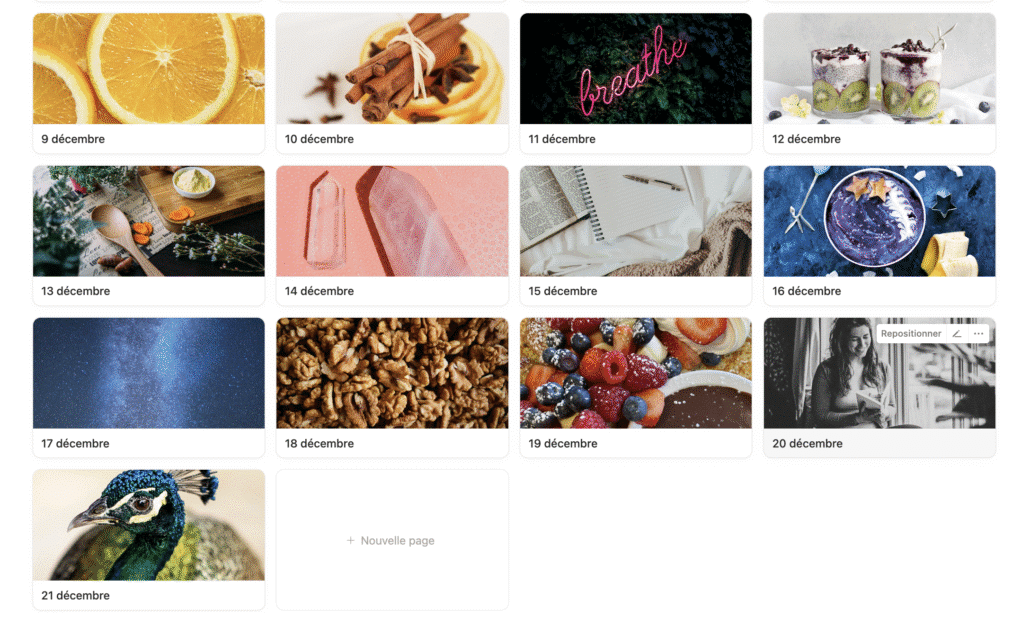The width and height of the screenshot is (1030, 626).
Task: Open the 16 décembre smoothie bowl card
Action: coord(880,235)
